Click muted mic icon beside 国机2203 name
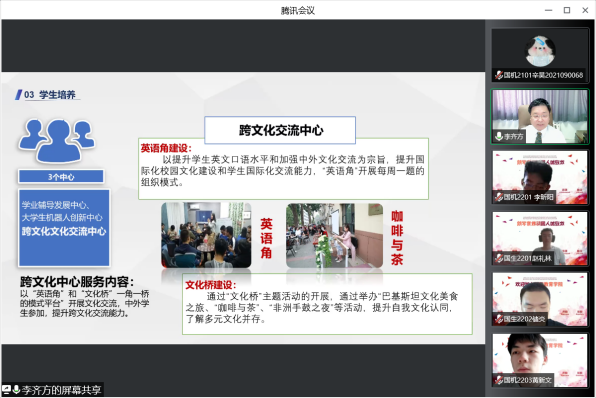Image resolution: width=596 pixels, height=398 pixels. [499, 380]
